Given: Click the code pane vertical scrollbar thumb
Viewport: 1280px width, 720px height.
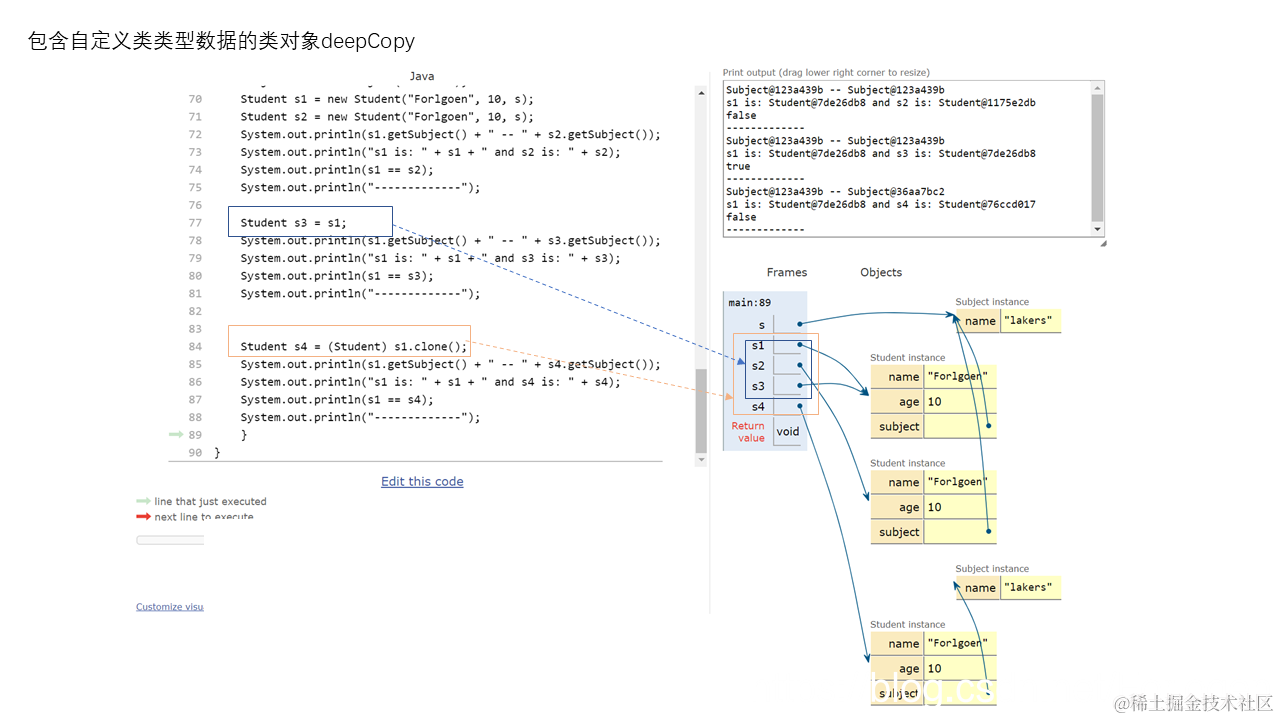Looking at the screenshot, I should (x=701, y=410).
